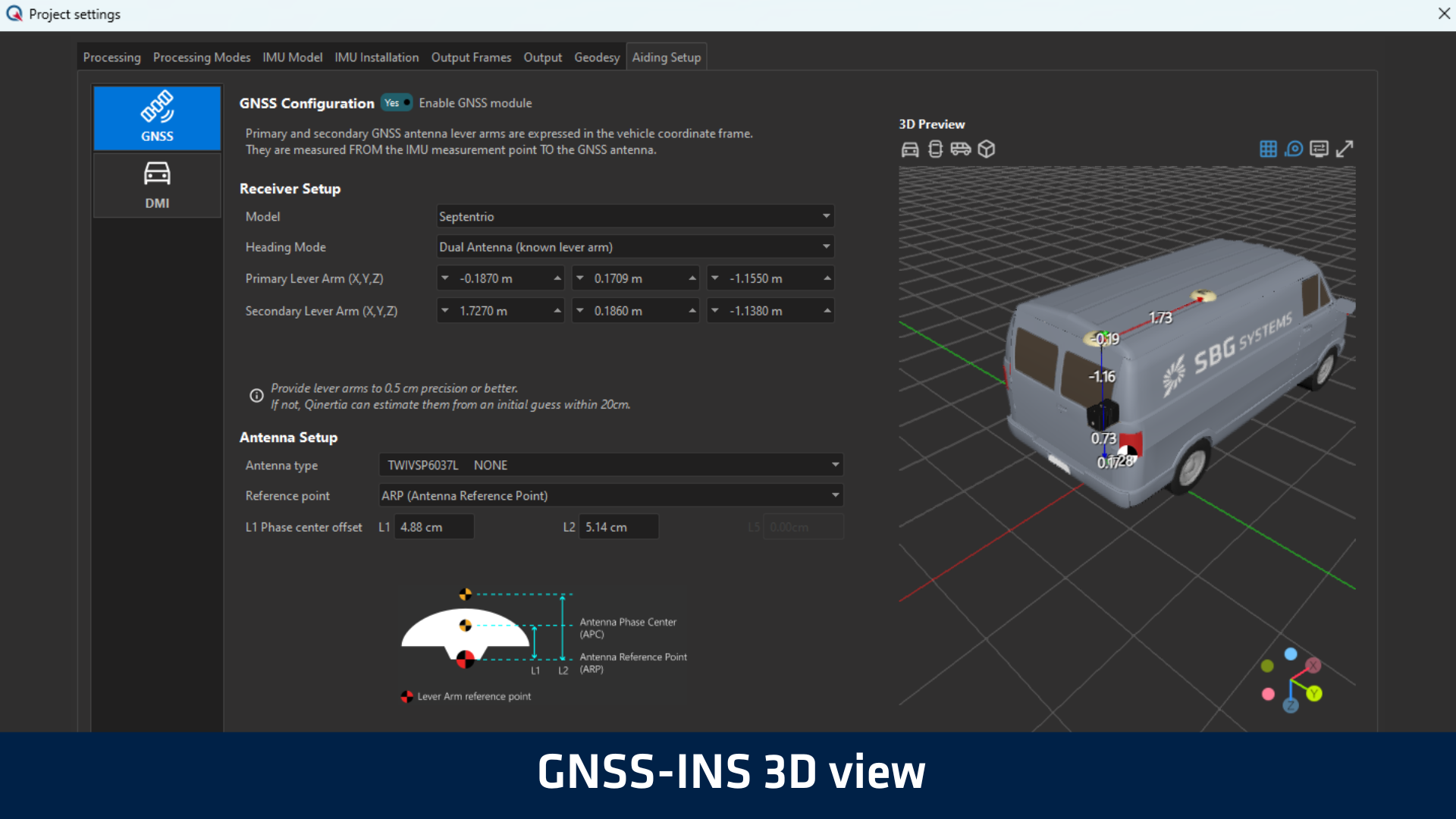This screenshot has width=1456, height=819.
Task: Click the Qinertia logo in title bar
Action: click(x=14, y=14)
